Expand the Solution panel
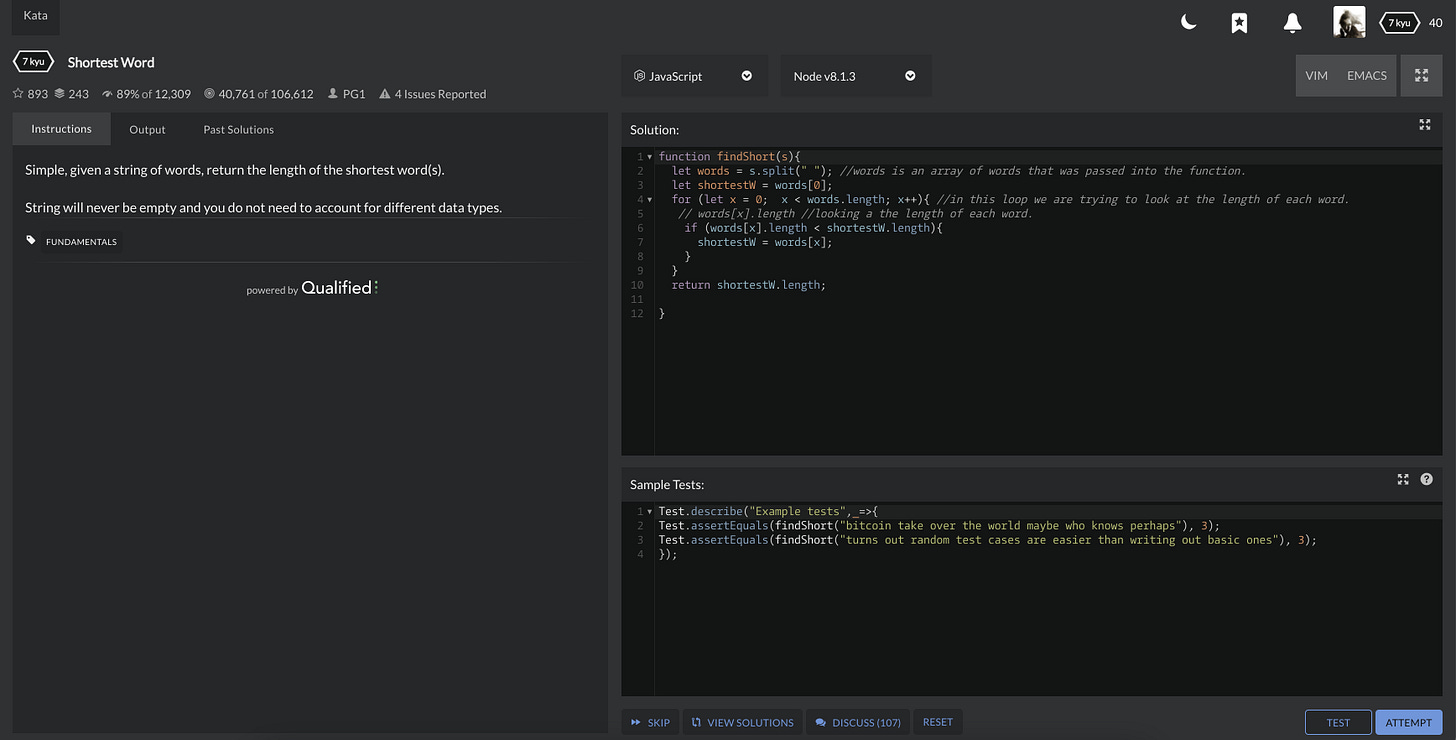Viewport: 1456px width, 740px height. click(1425, 125)
